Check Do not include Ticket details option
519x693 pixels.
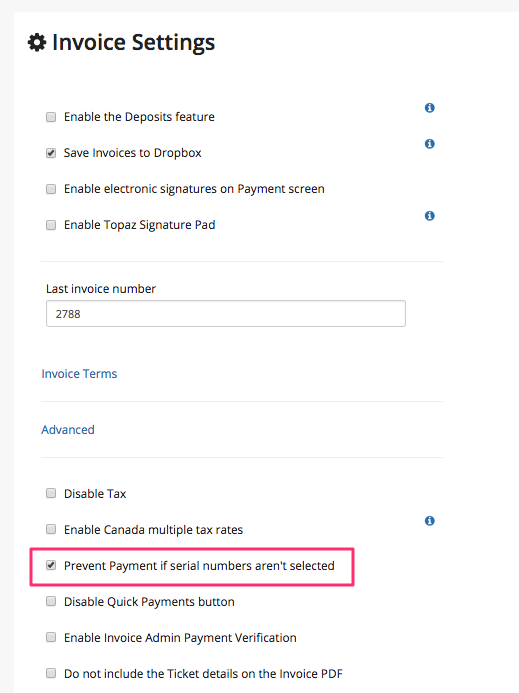(51, 673)
